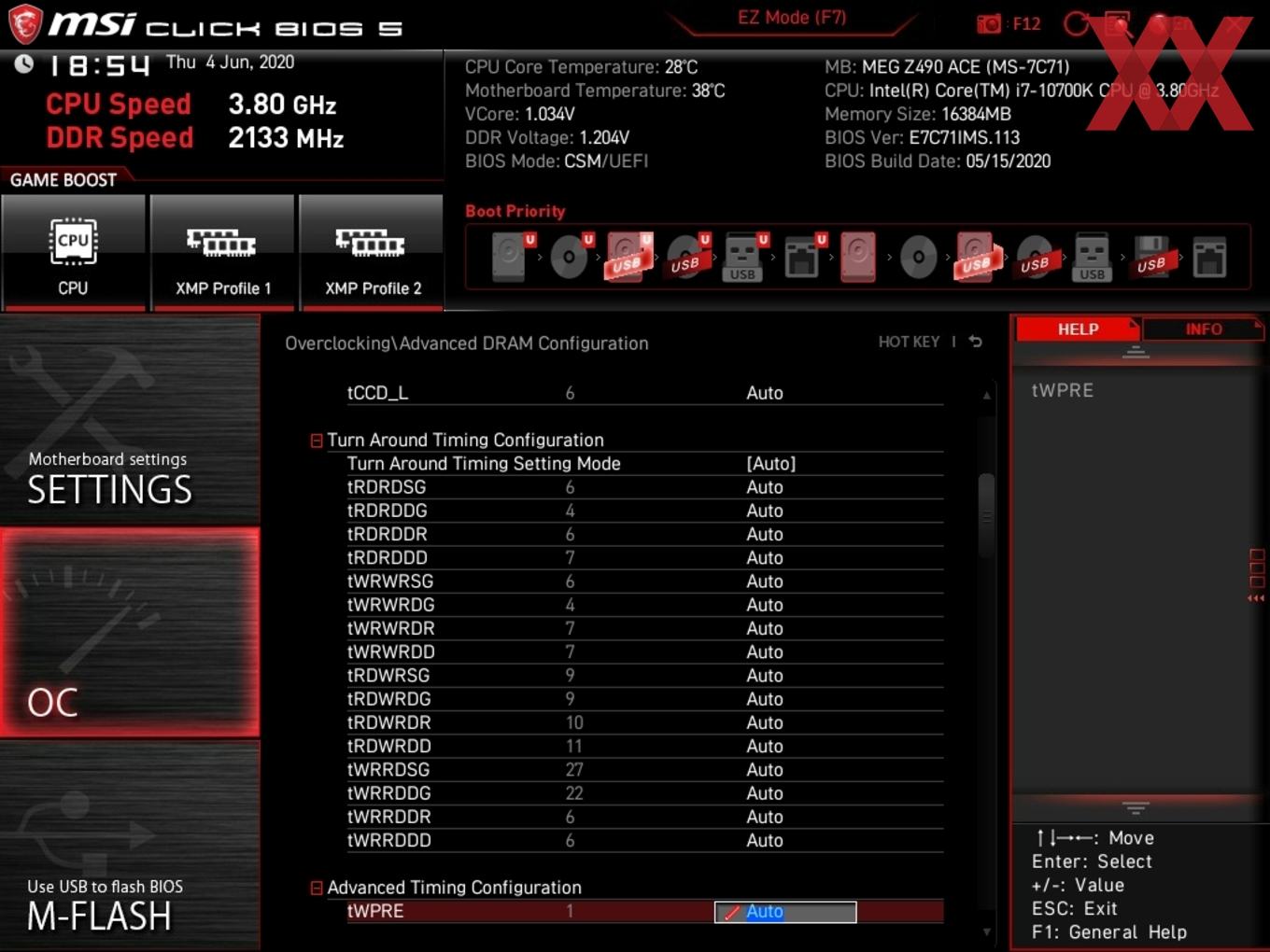Screen dimensions: 1270x952
Task: Select legacy CD/DVD boot icon
Action: point(918,257)
